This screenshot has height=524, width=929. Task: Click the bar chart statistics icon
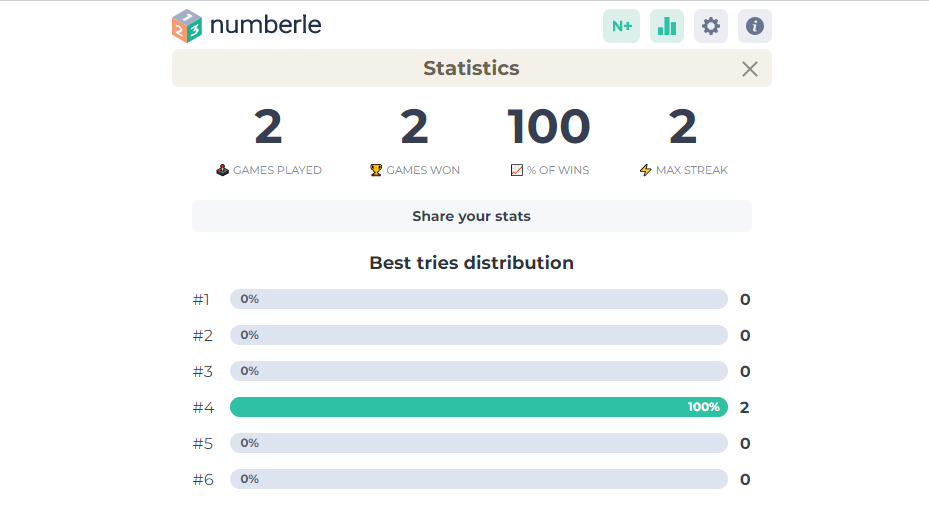coord(667,26)
